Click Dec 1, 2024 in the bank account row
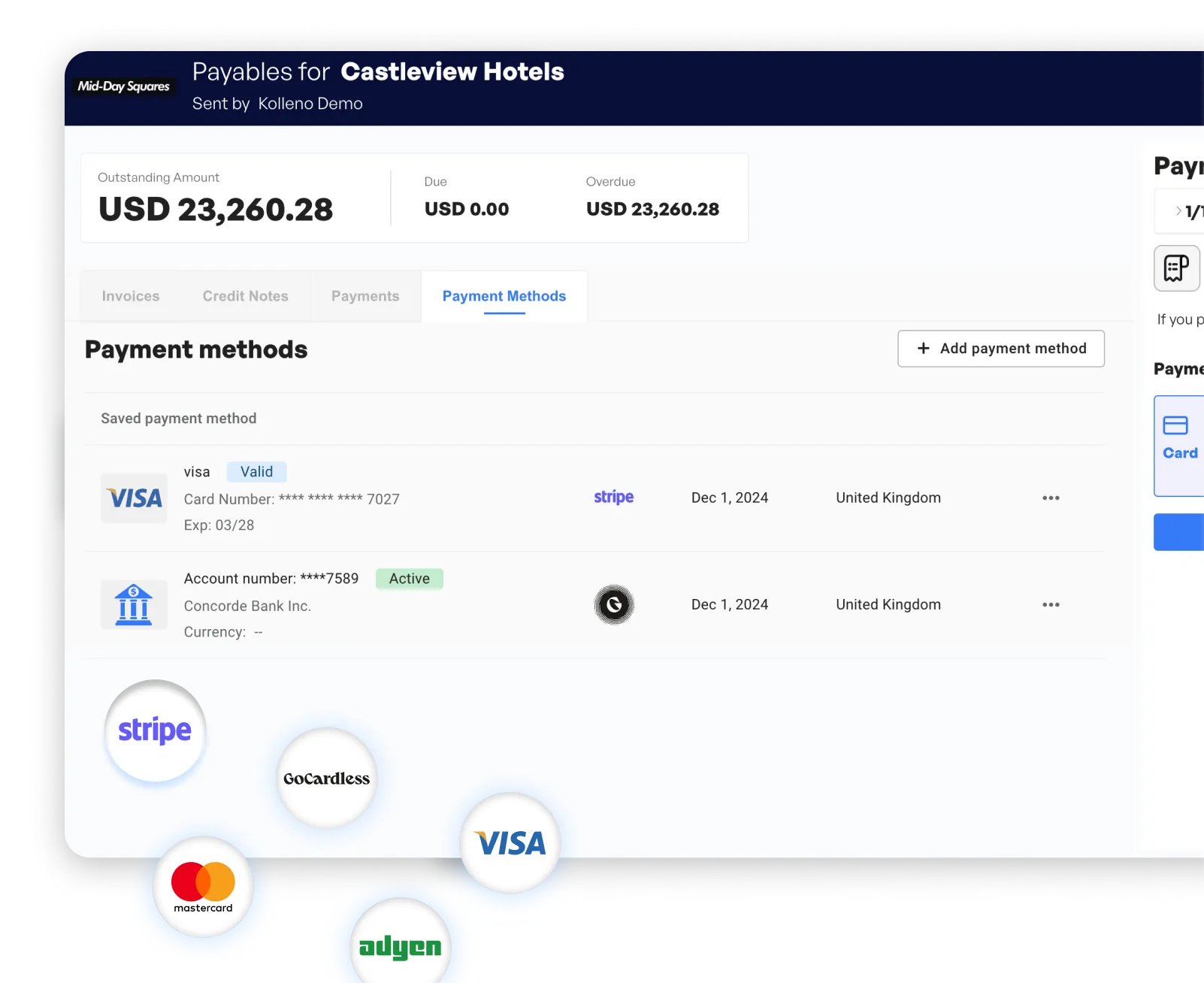 point(730,604)
